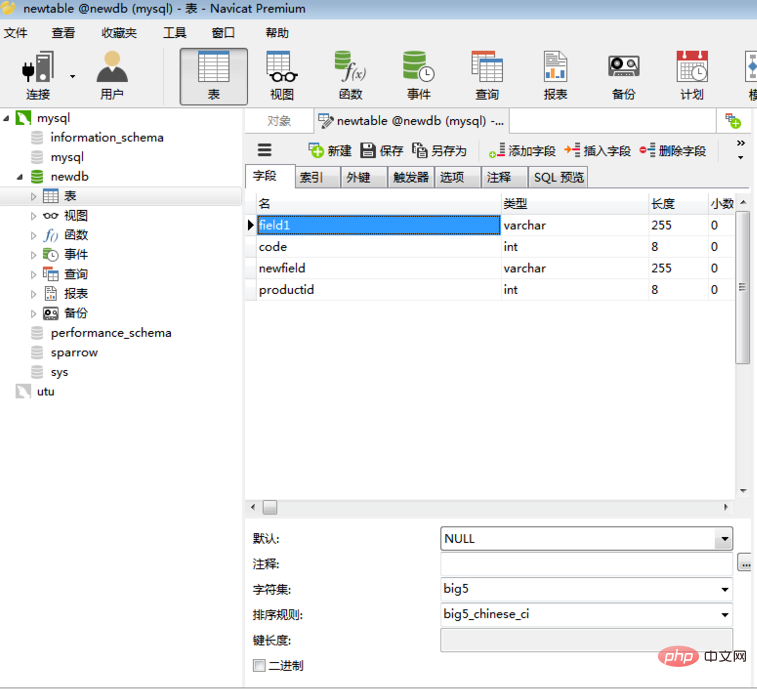Expand the 事件 events tree node
This screenshot has height=689, width=757.
click(x=33, y=255)
